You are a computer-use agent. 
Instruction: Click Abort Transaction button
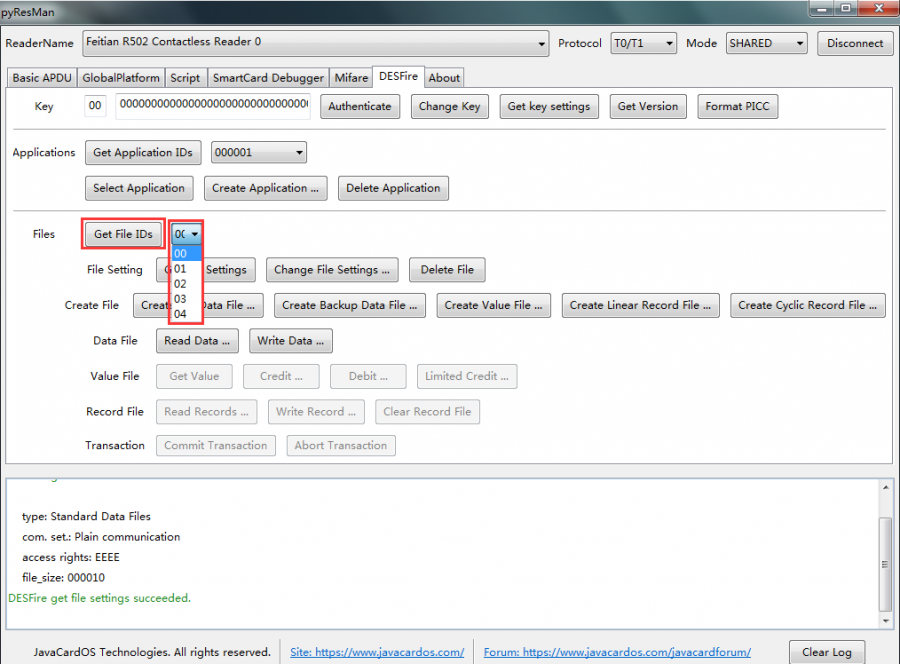[341, 445]
